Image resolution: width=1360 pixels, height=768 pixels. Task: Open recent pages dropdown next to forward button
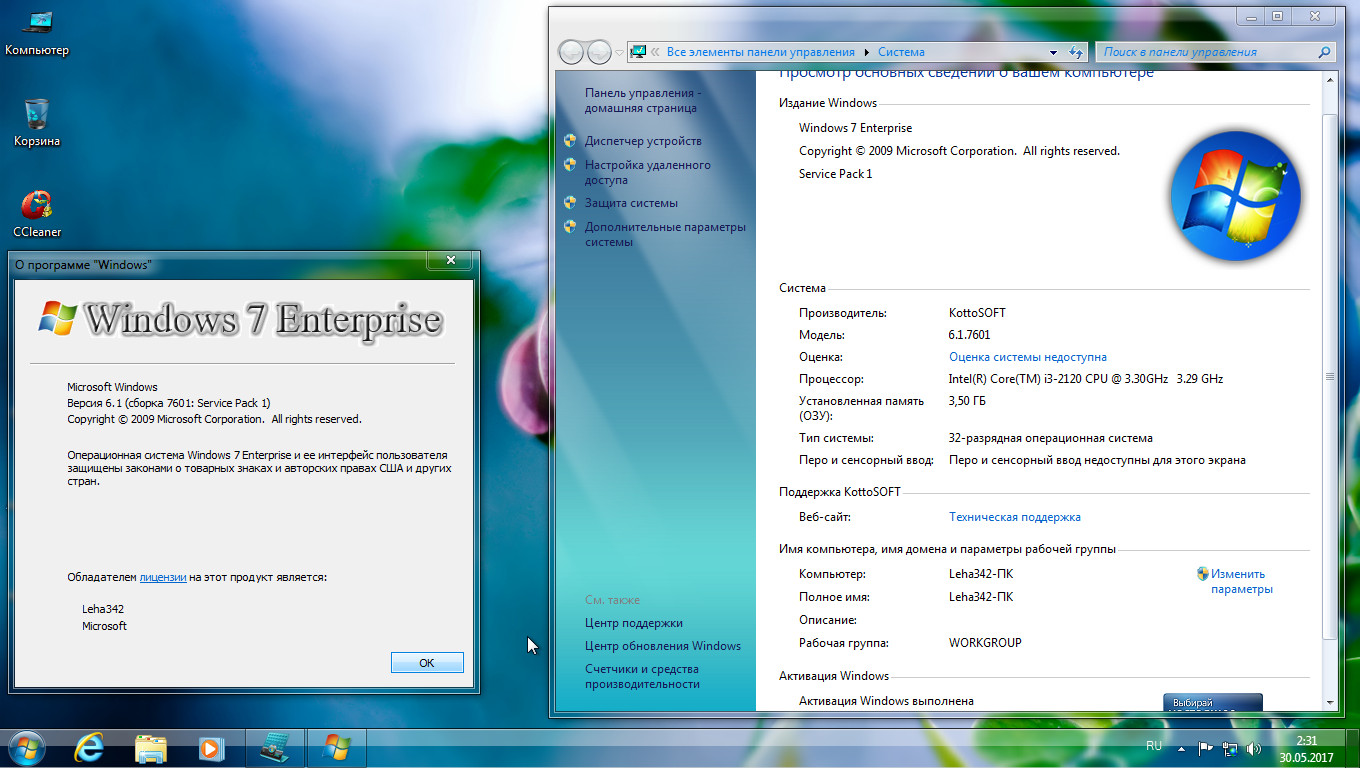[x=620, y=52]
